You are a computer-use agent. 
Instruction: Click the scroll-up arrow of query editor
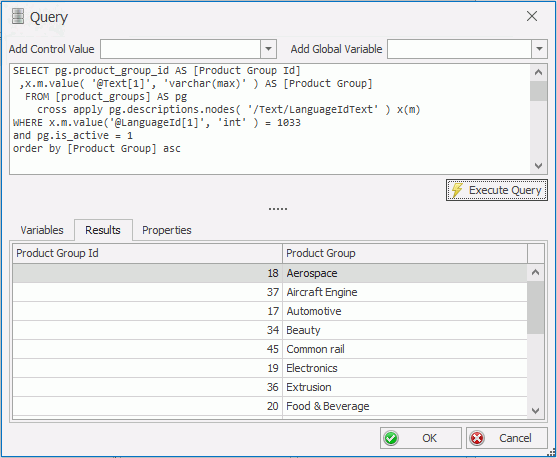539,72
